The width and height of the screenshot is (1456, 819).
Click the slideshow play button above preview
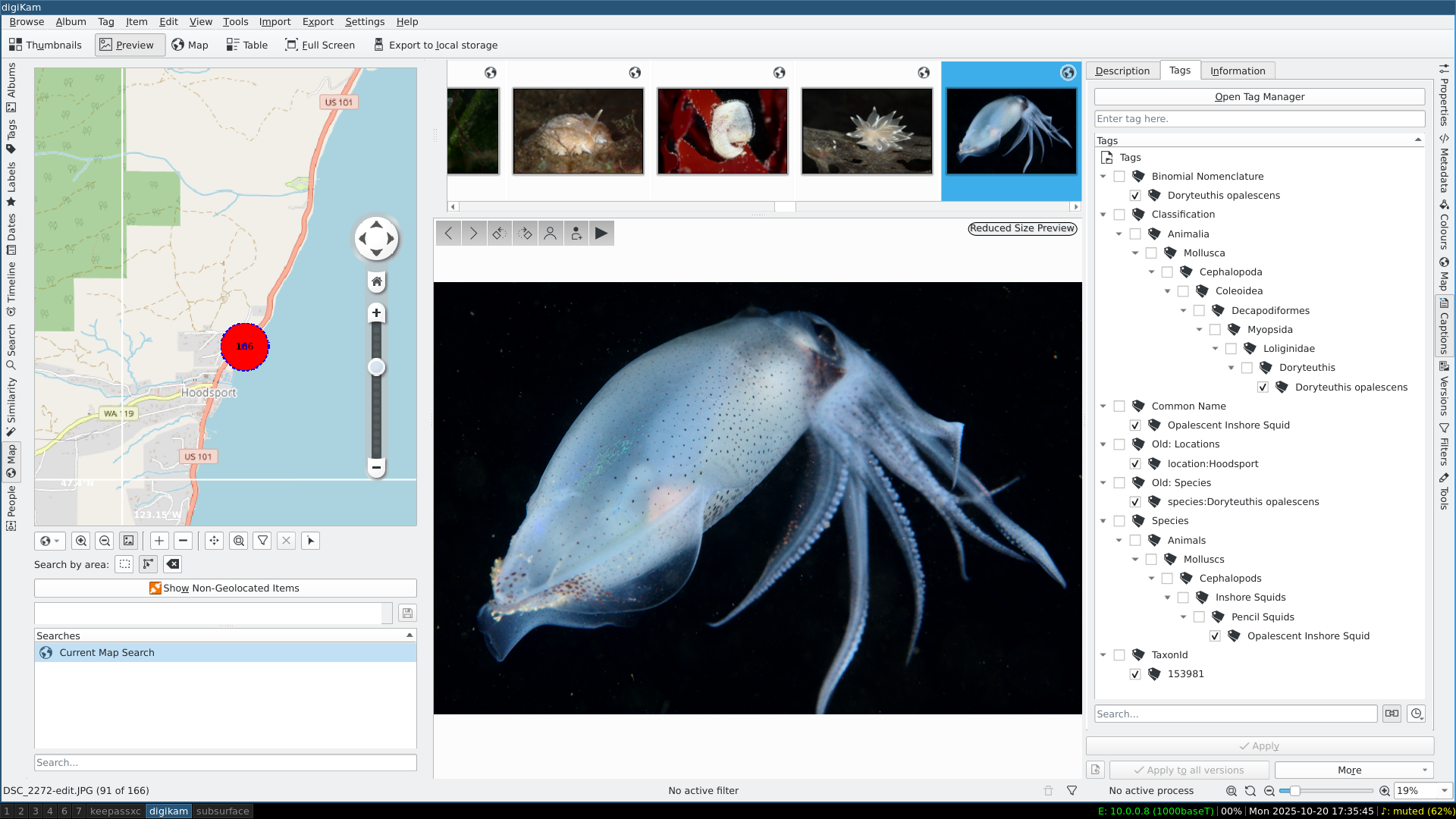coord(601,234)
